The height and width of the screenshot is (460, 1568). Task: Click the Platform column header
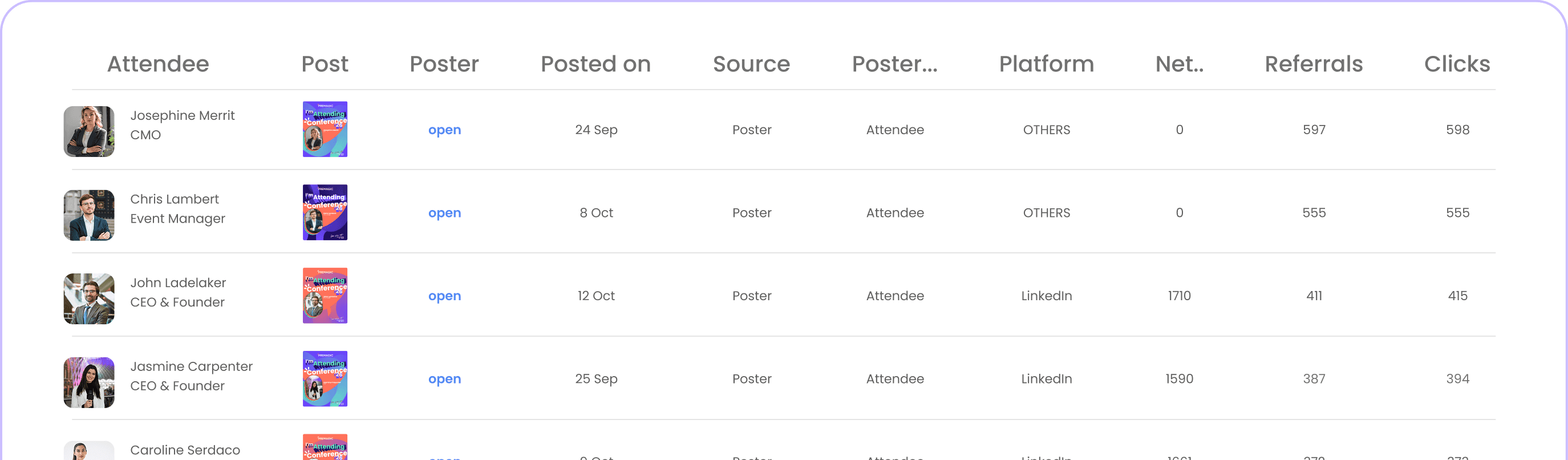pyautogui.click(x=1046, y=63)
